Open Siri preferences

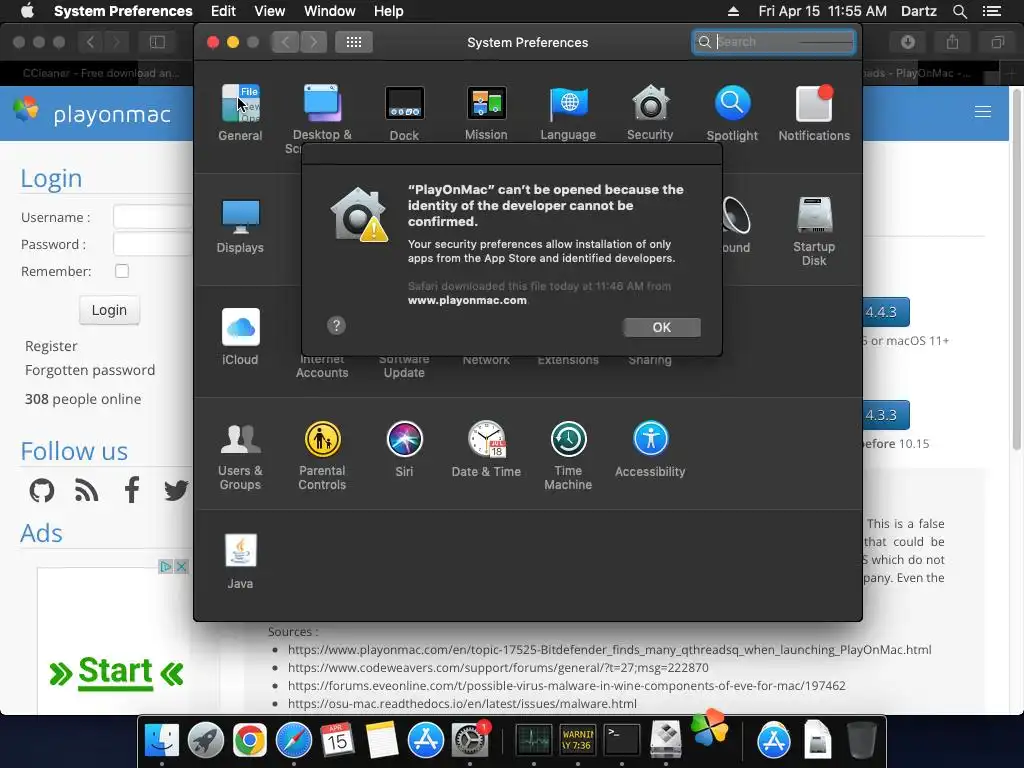404,449
